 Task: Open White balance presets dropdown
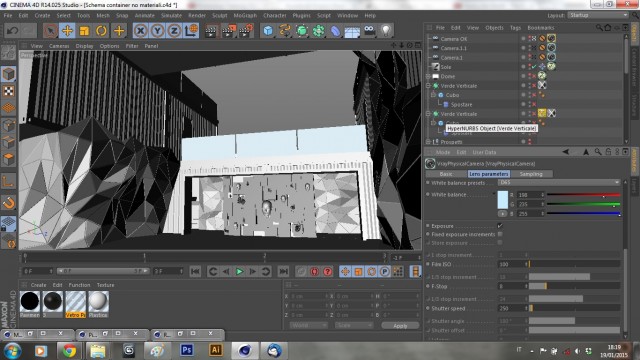coord(559,182)
